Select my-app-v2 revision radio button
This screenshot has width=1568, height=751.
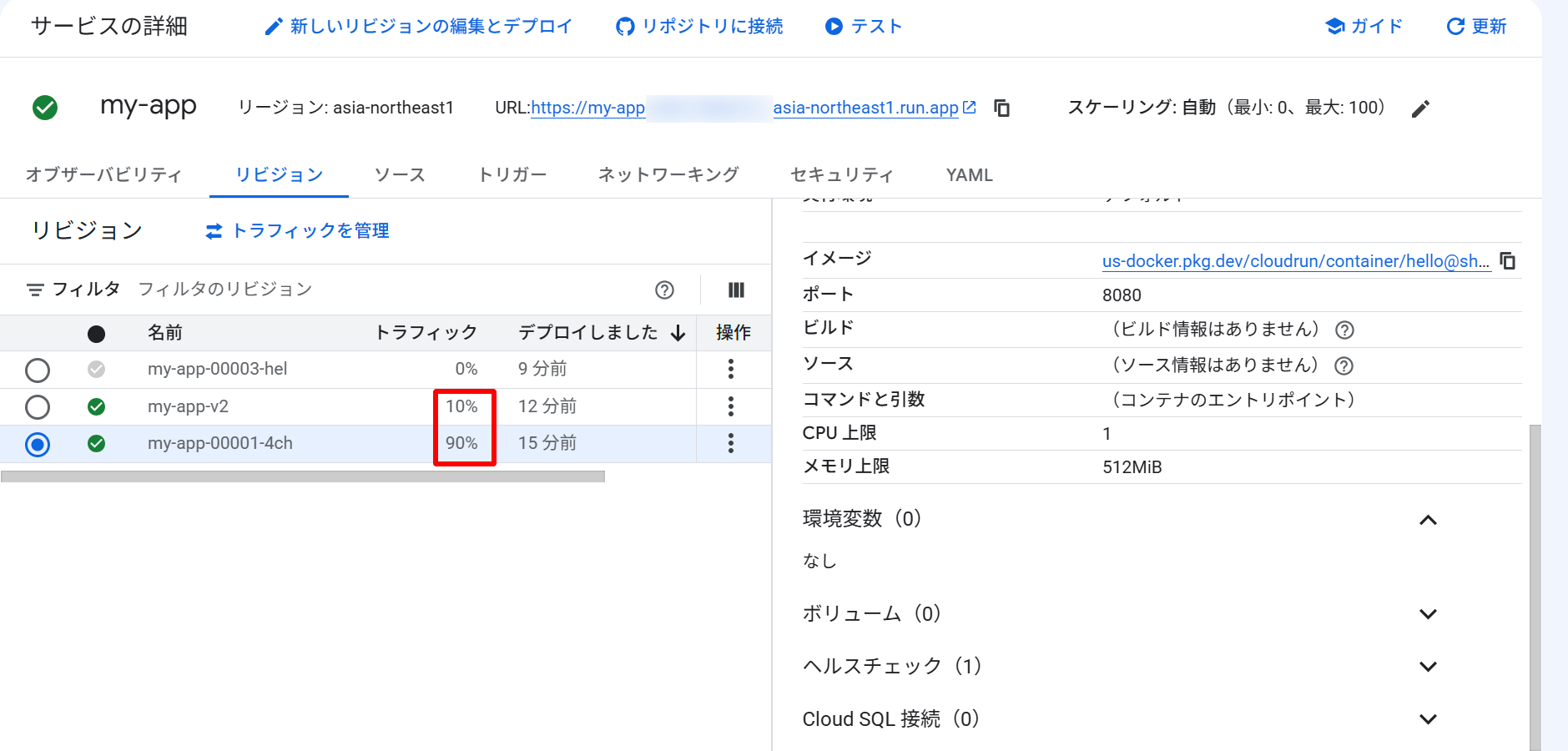[38, 406]
